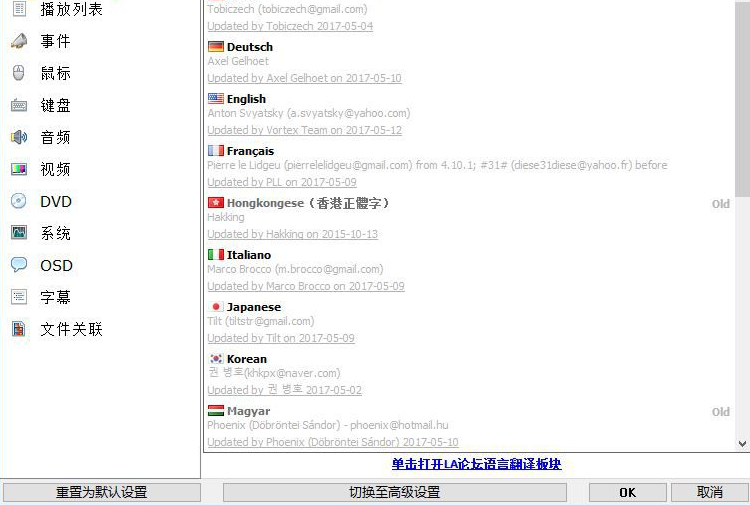Click the US flag next to English
The height and width of the screenshot is (505, 750).
[216, 99]
